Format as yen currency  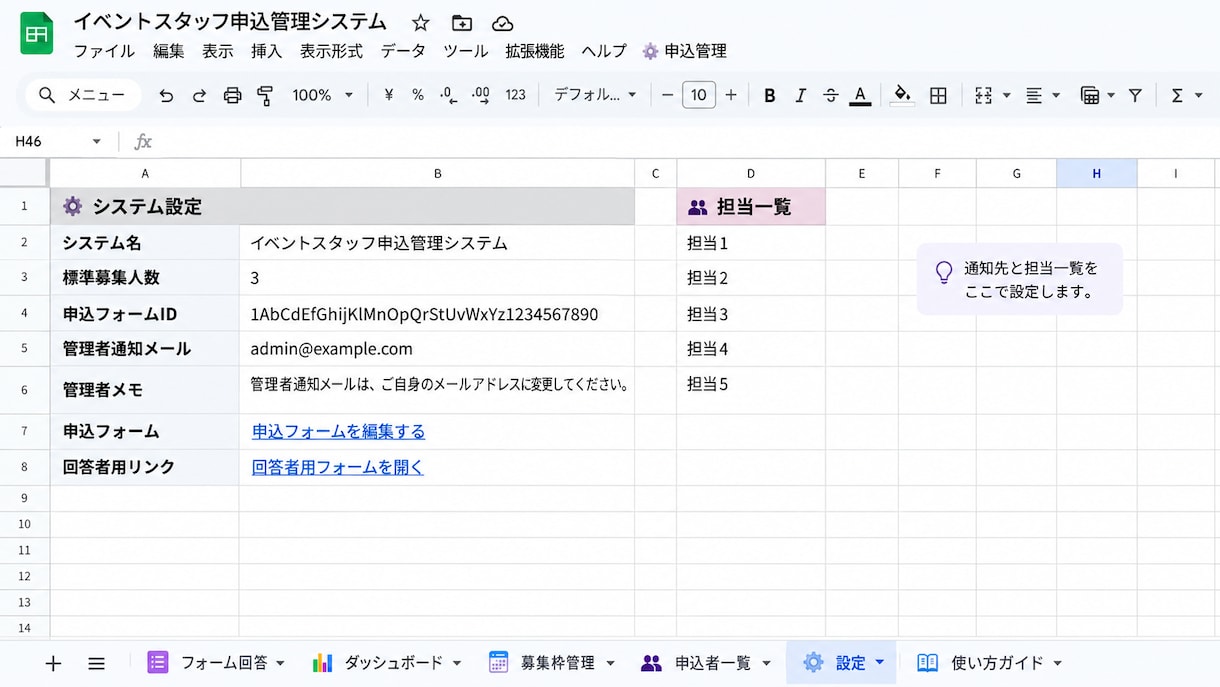388,95
